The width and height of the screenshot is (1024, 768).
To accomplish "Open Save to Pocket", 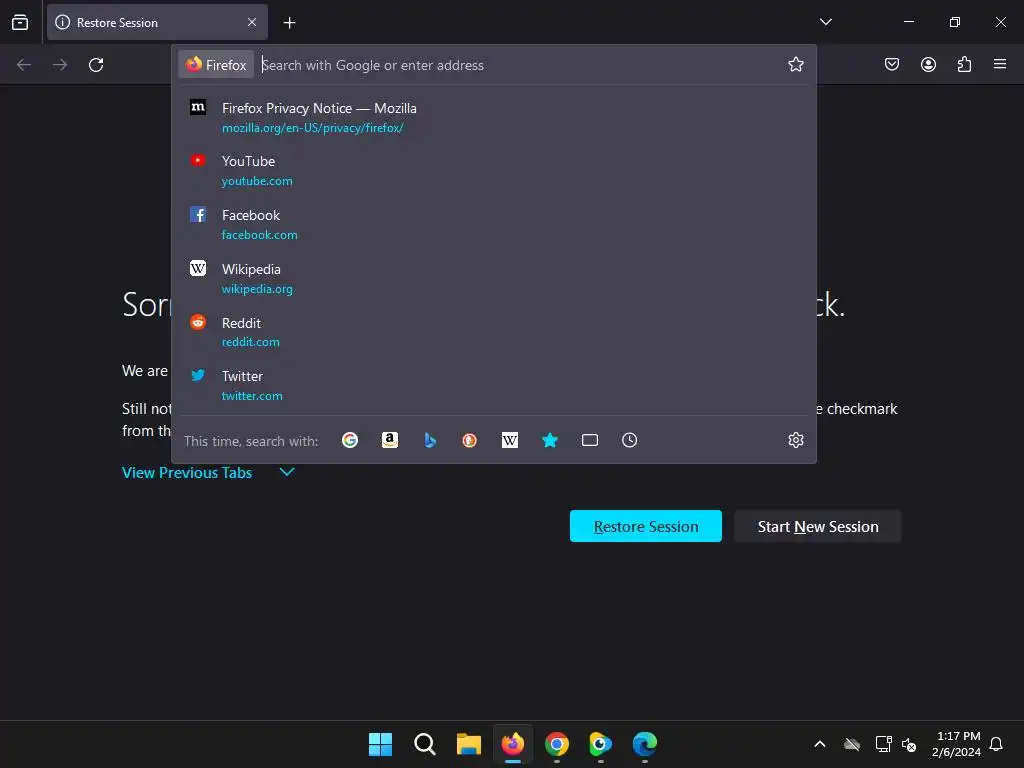I will (x=891, y=64).
